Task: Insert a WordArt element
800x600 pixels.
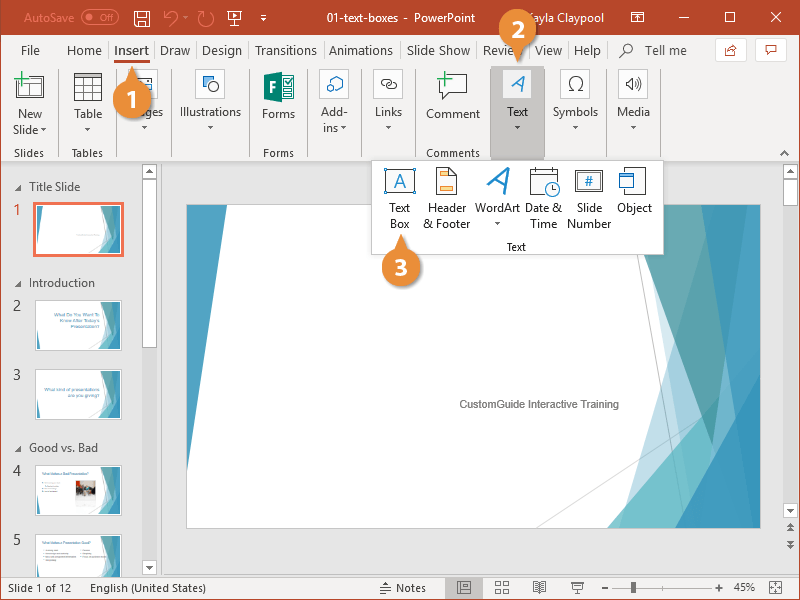Action: click(x=497, y=198)
